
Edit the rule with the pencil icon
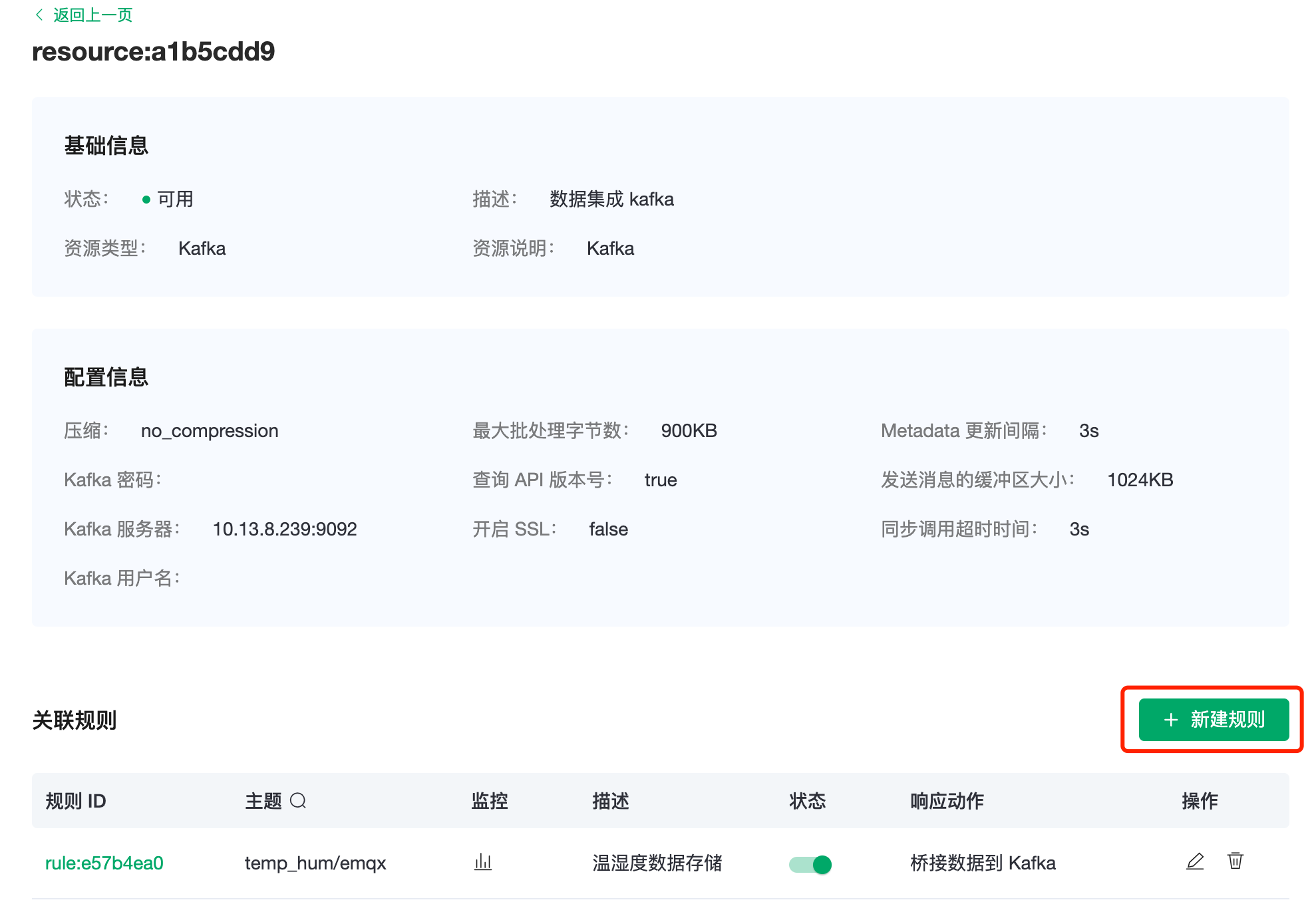point(1195,861)
